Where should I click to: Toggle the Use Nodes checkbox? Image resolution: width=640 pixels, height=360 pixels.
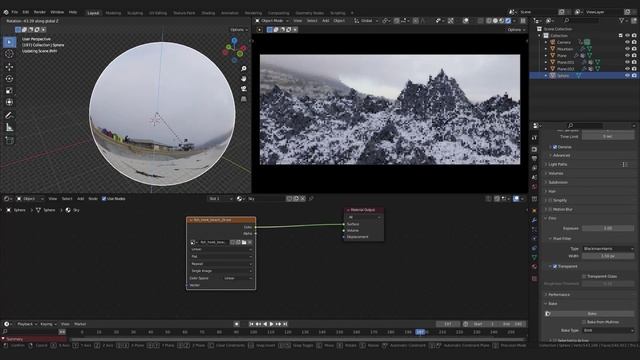104,199
